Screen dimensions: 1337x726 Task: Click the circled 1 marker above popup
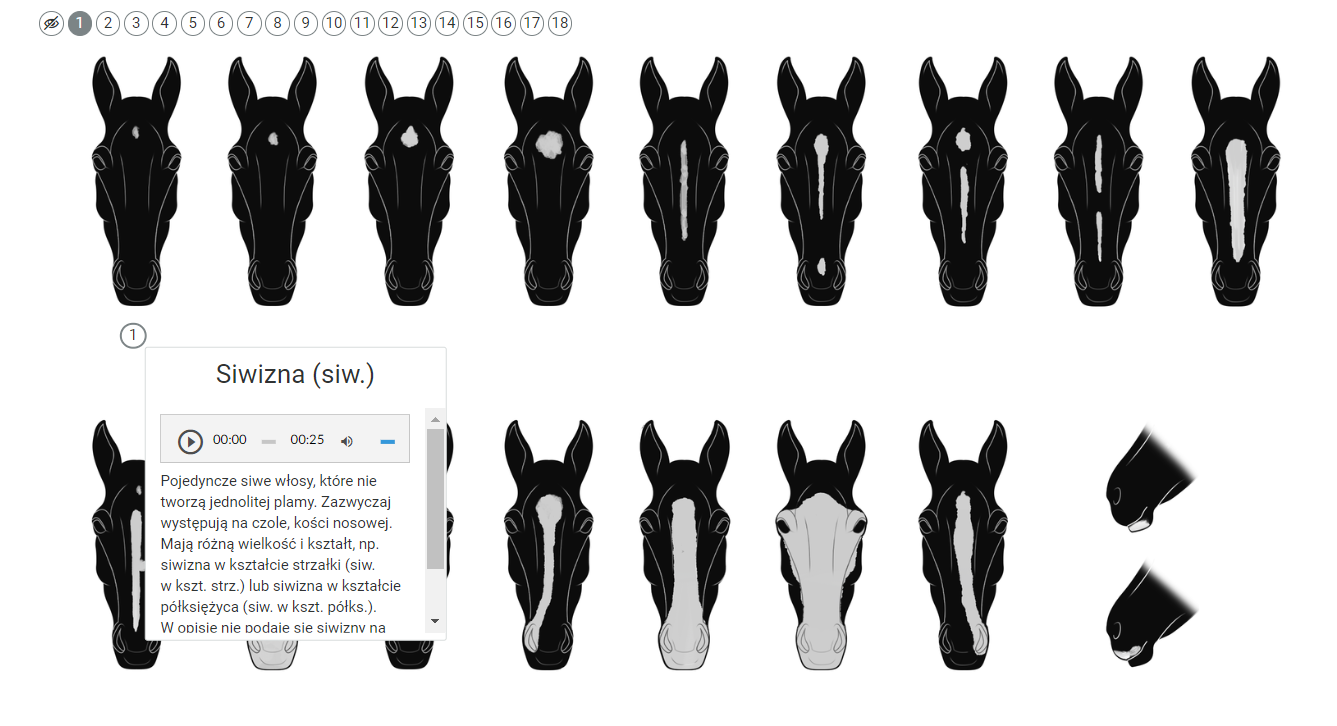point(133,336)
